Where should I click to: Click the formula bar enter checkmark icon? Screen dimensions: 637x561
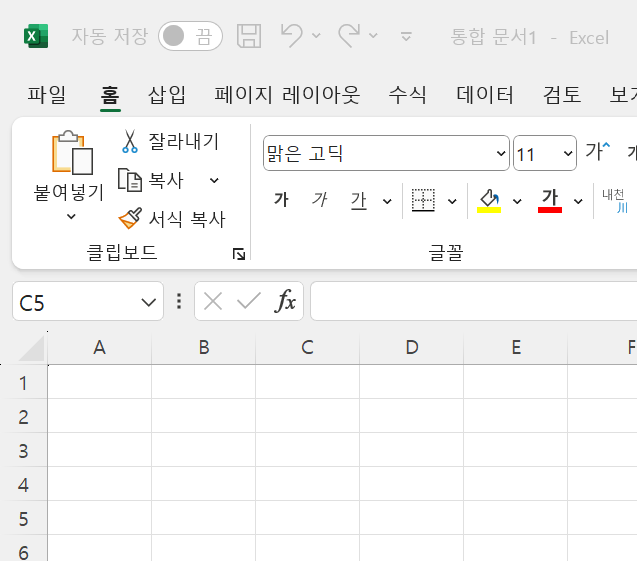point(249,301)
